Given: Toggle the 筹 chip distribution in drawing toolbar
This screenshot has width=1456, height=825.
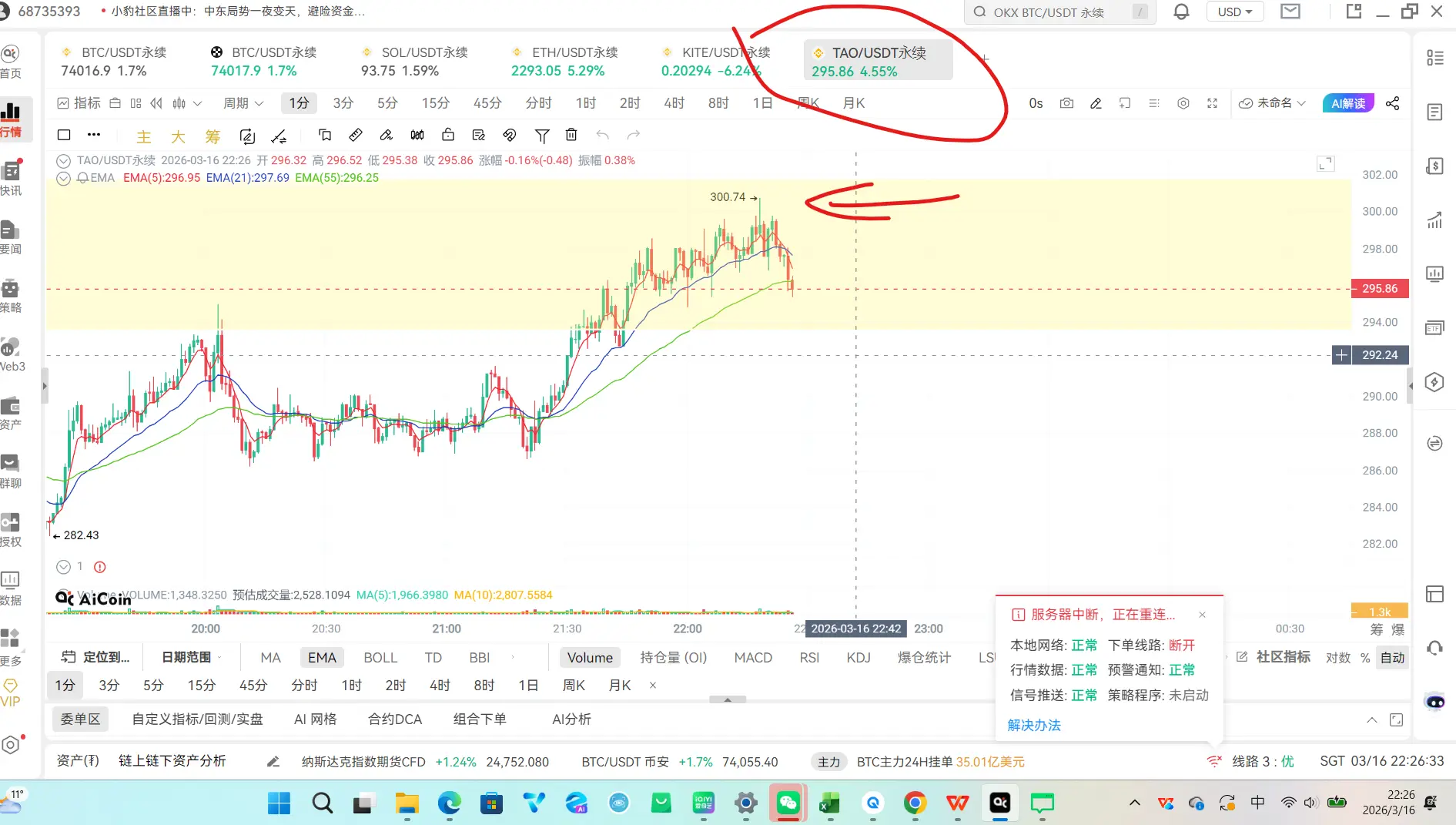Looking at the screenshot, I should click(x=213, y=136).
